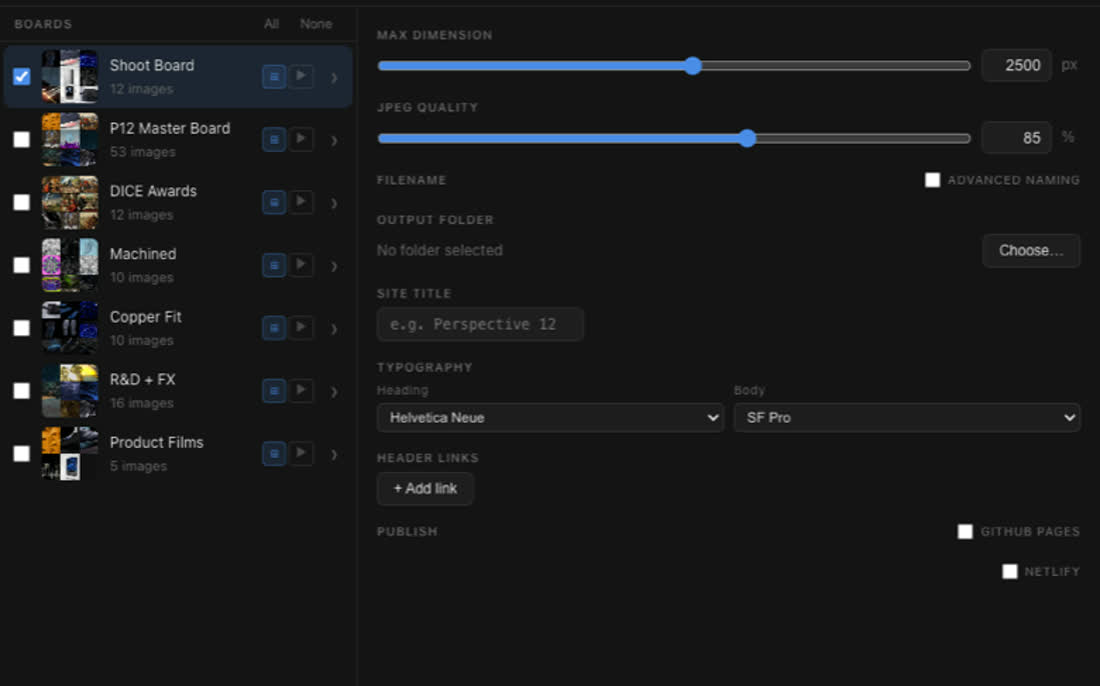Open the Body font dropdown (SF Pro)
The height and width of the screenshot is (686, 1100).
907,417
